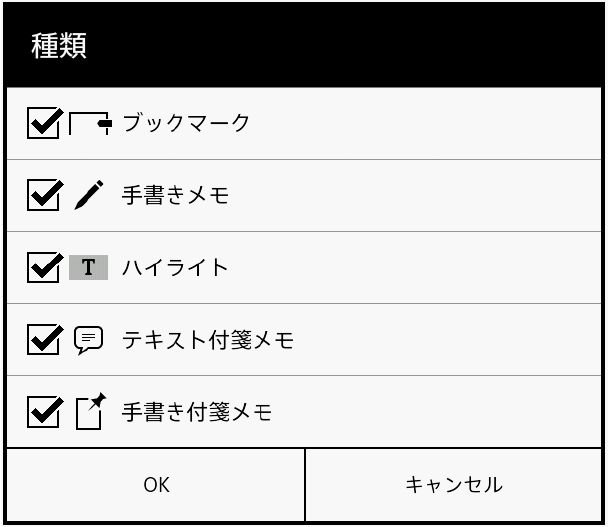Choose the ハイライト label text

(175, 267)
